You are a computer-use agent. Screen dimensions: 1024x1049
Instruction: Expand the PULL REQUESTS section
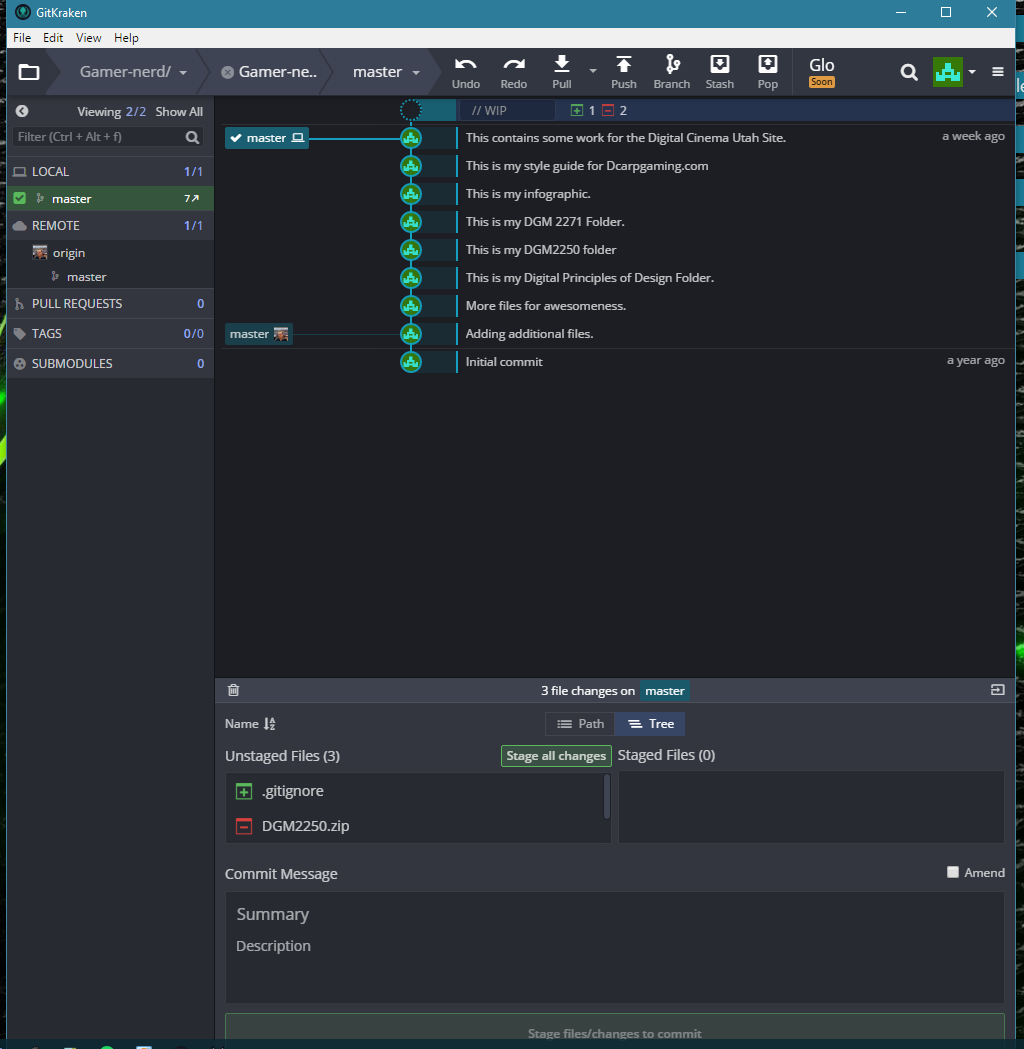point(110,304)
